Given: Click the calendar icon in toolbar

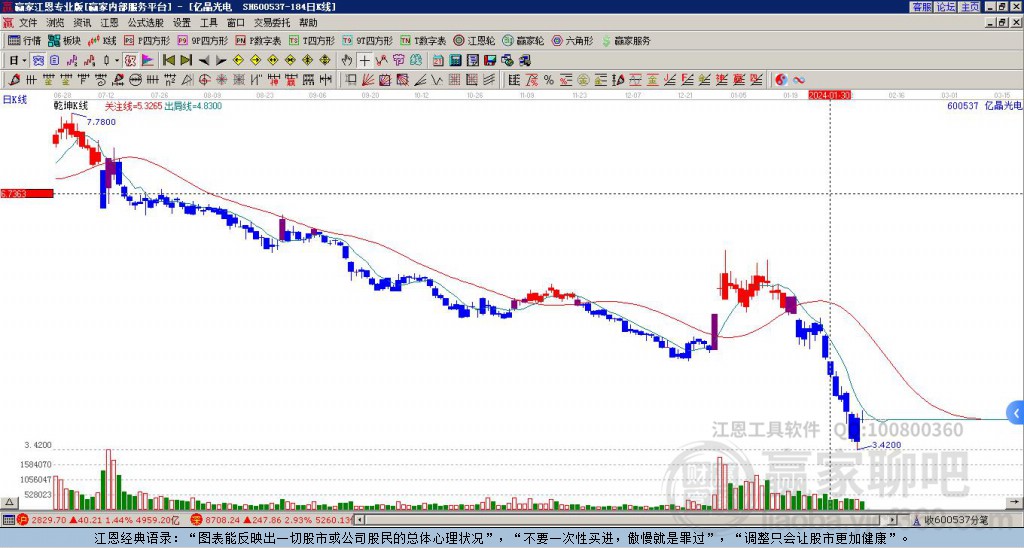Looking at the screenshot, I should point(438,60).
